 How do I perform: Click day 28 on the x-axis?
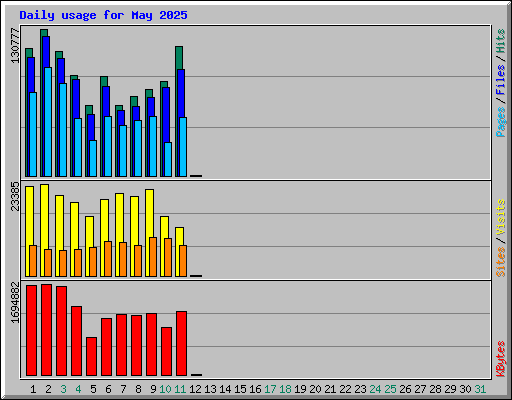435,389
